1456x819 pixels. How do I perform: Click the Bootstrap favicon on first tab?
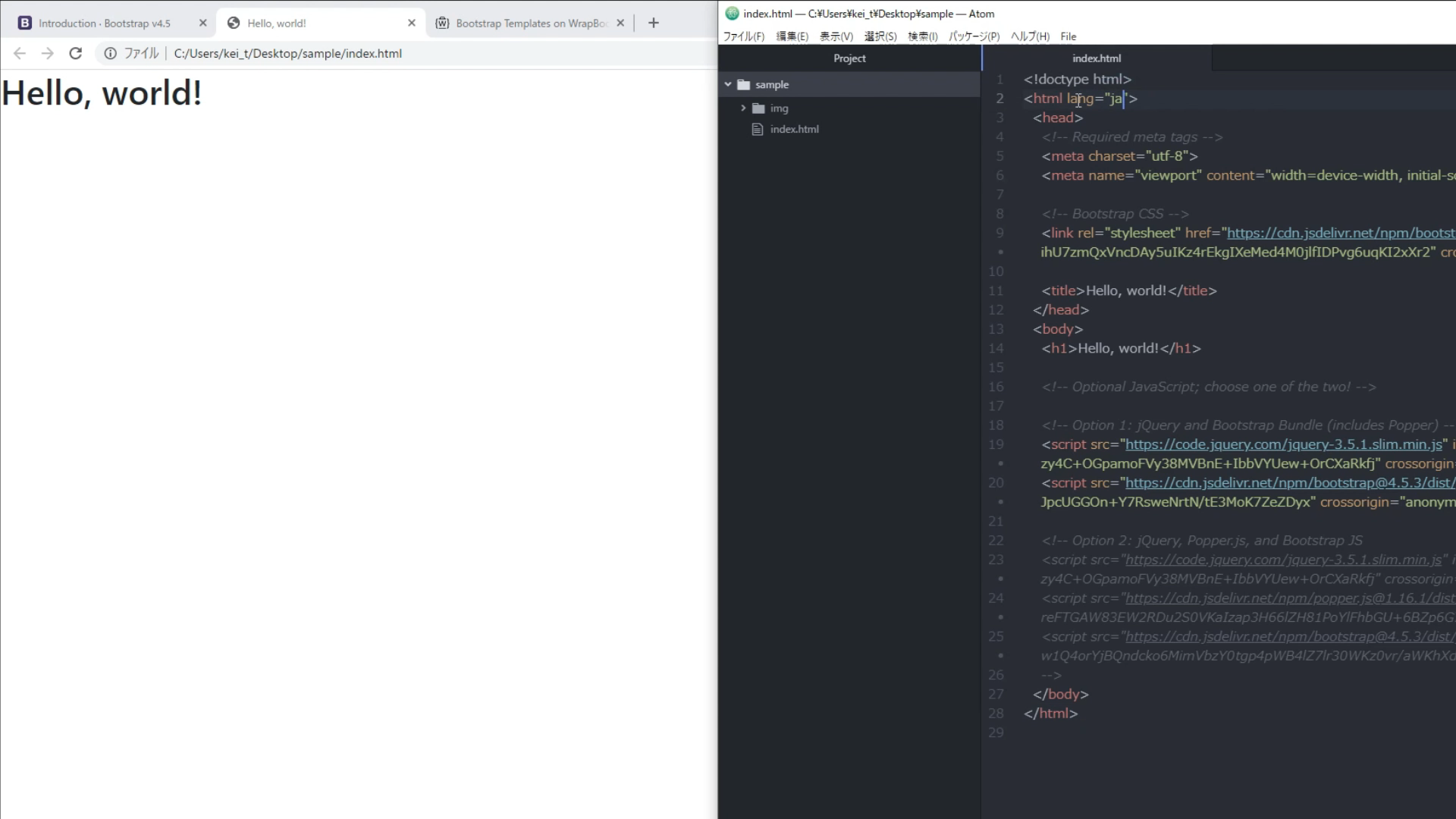tap(25, 23)
